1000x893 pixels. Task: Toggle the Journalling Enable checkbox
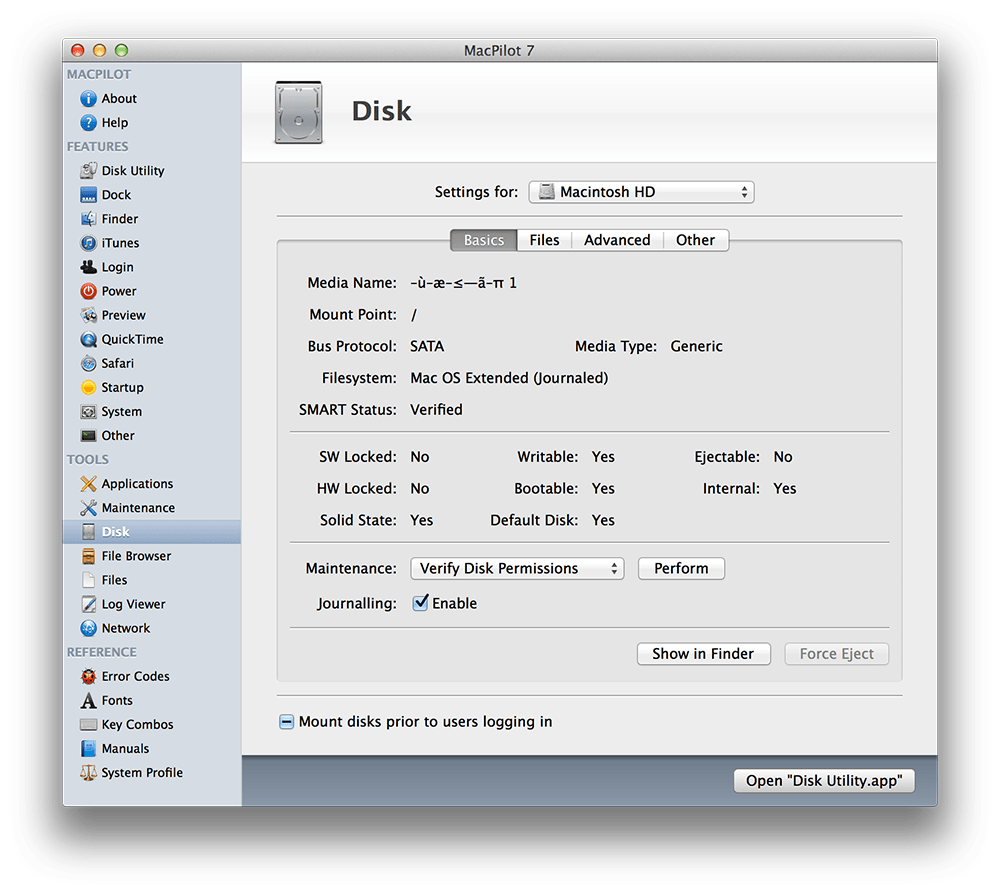point(420,603)
